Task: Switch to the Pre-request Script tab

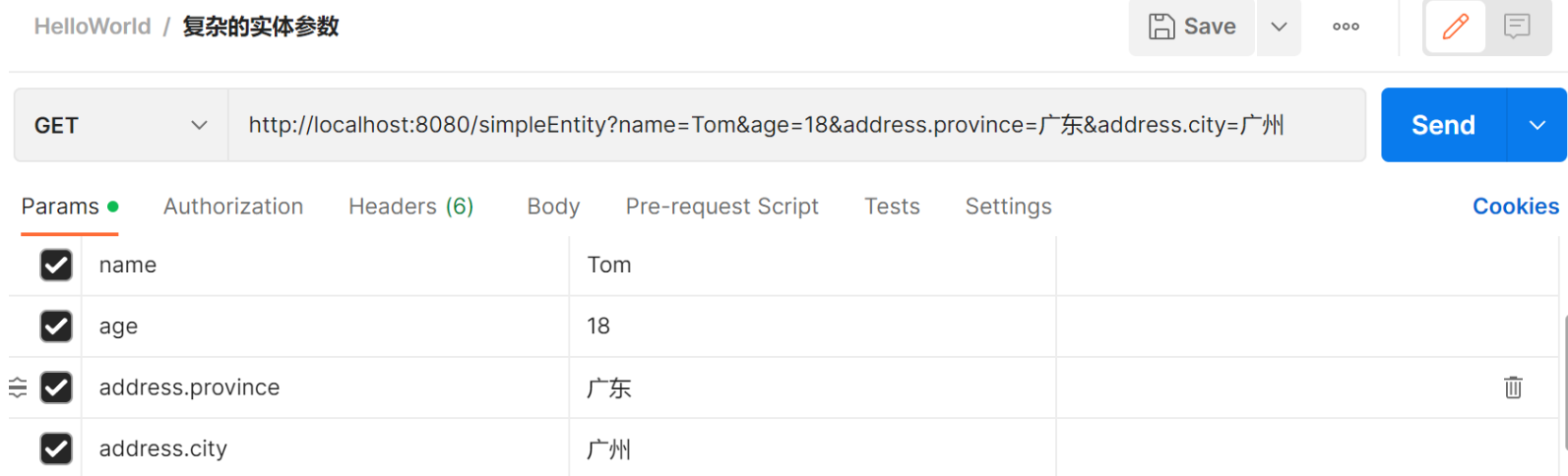Action: (x=721, y=207)
